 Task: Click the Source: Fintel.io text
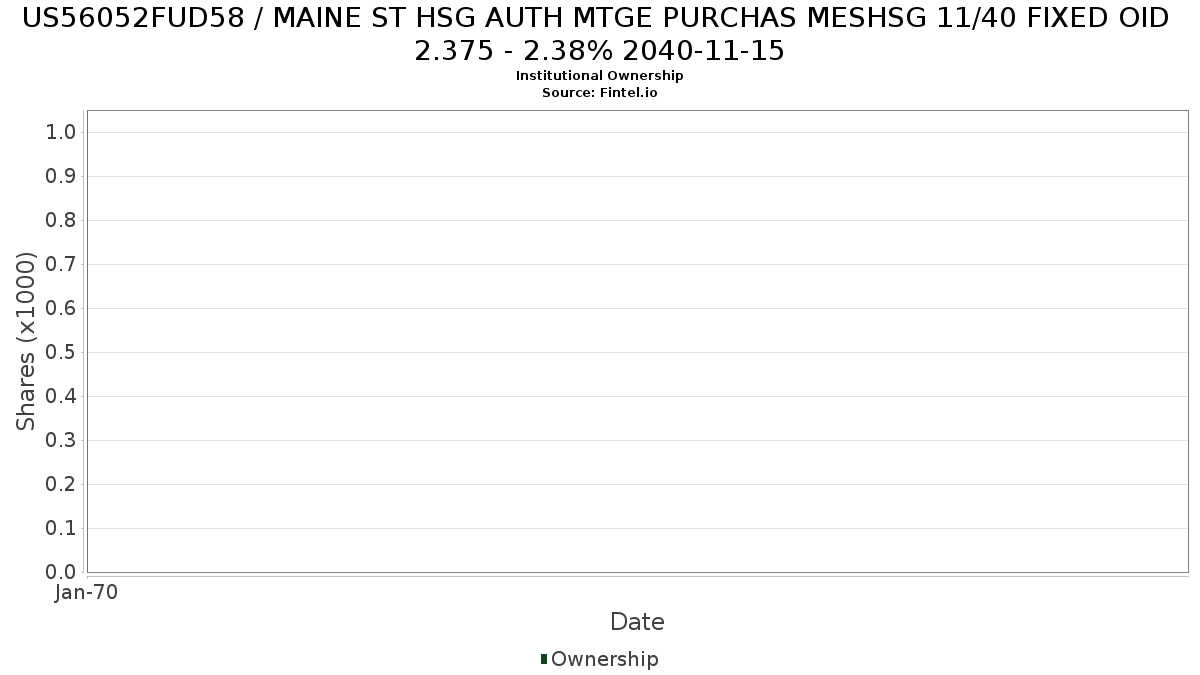[599, 92]
